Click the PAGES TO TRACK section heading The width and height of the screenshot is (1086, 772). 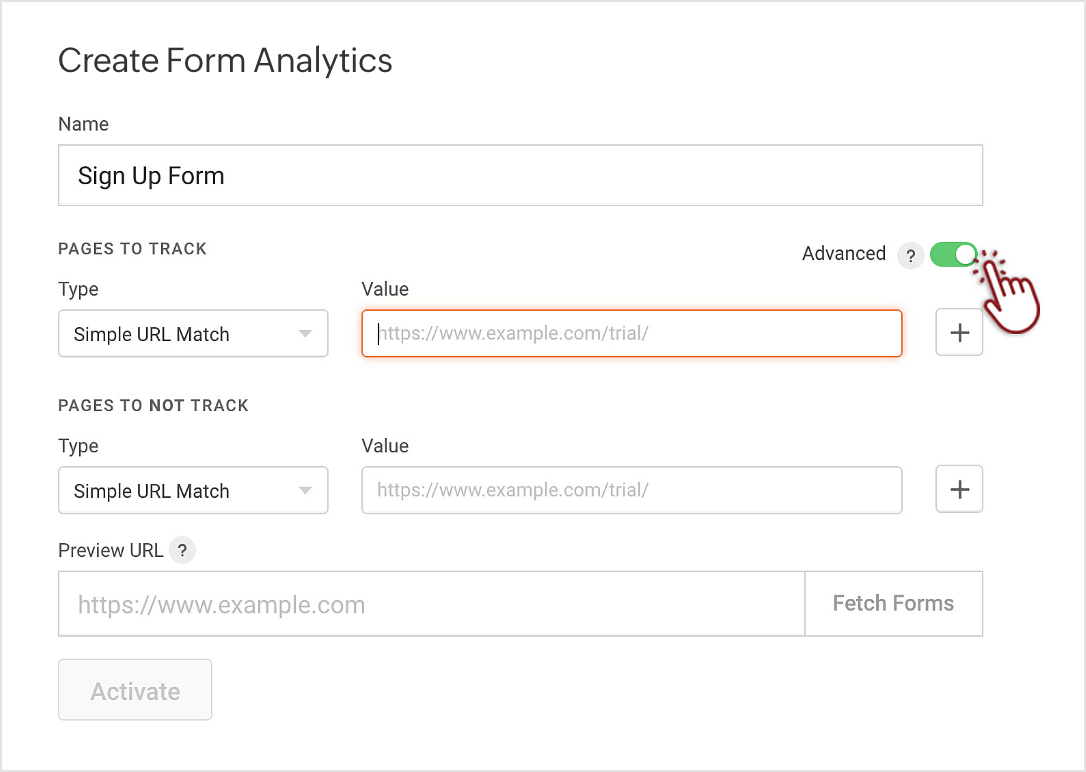(132, 249)
